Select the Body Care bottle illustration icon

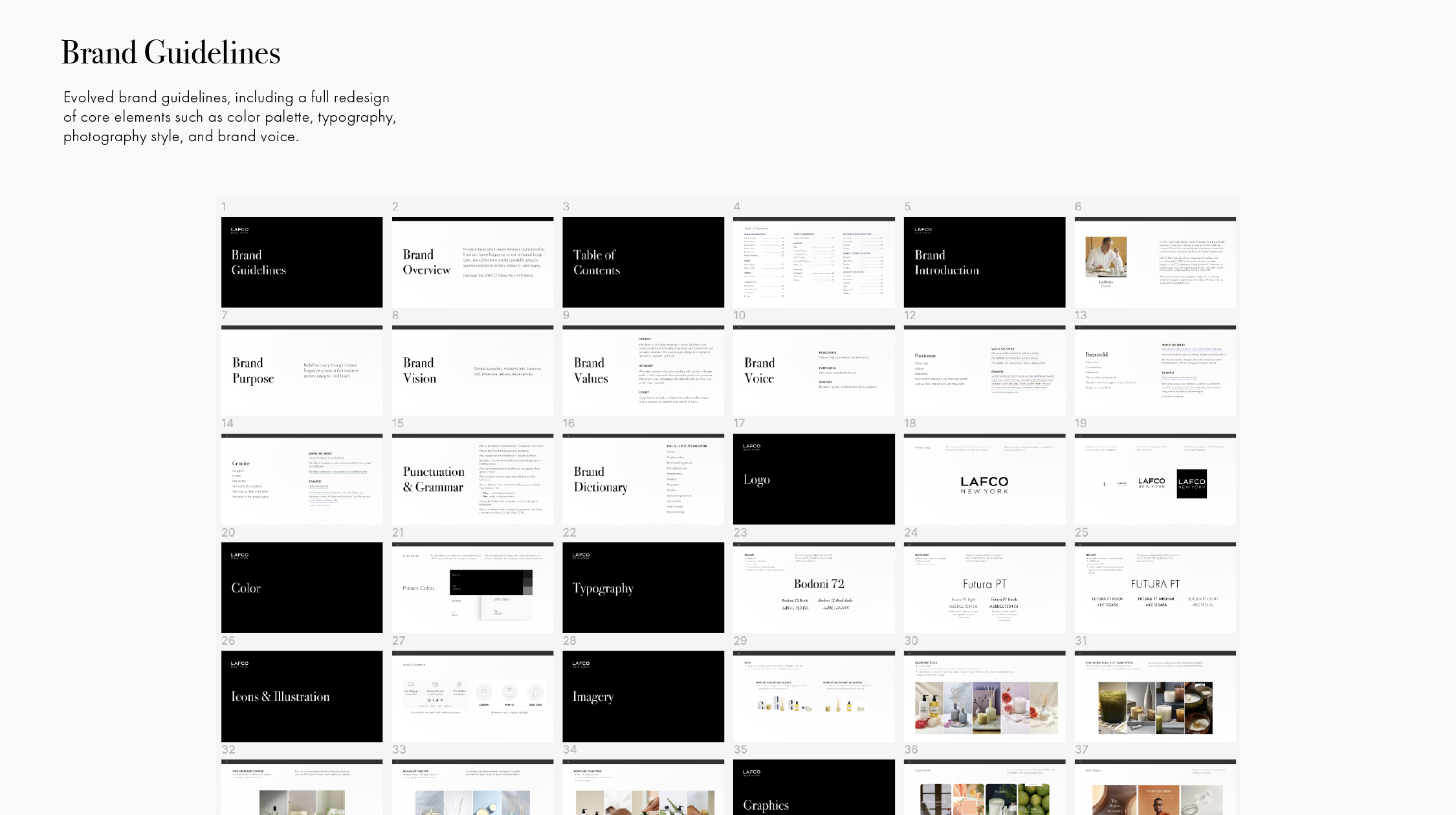(x=536, y=693)
